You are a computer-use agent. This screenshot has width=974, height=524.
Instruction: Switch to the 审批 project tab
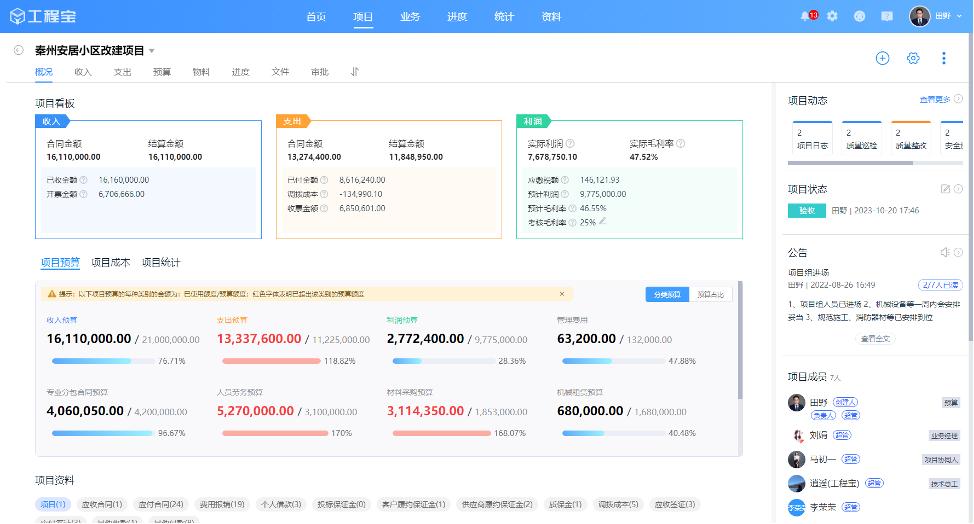tap(320, 72)
